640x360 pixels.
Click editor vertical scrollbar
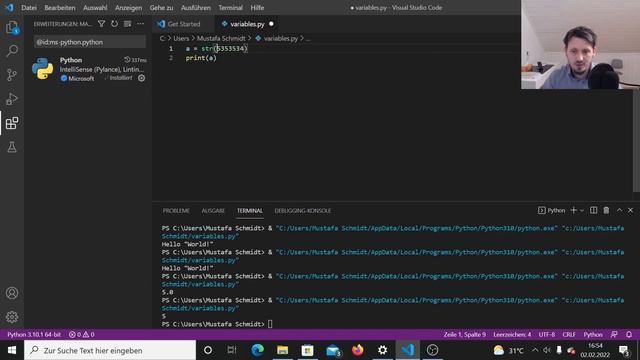click(x=636, y=141)
